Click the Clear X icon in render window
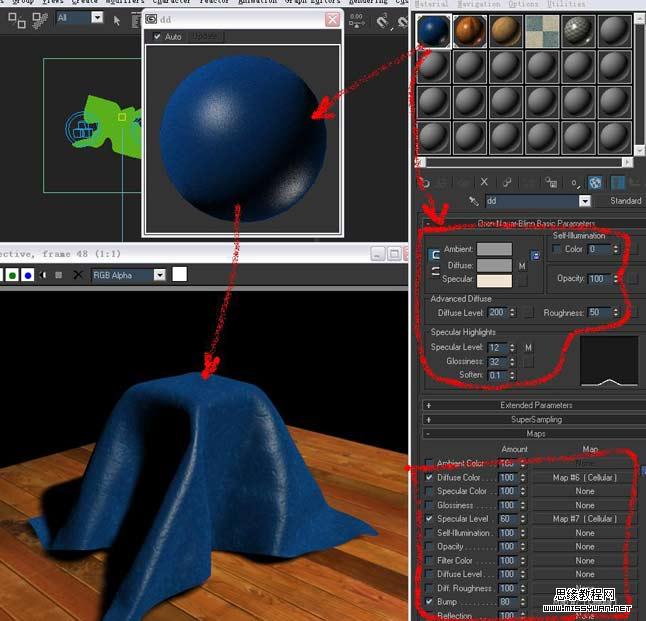The height and width of the screenshot is (621, 646). (78, 275)
